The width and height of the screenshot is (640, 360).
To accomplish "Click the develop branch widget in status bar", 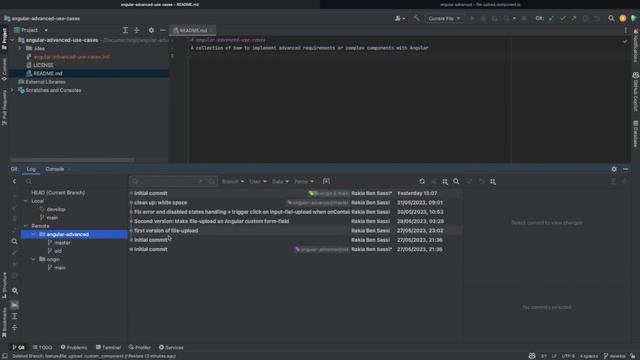I will [x=614, y=356].
